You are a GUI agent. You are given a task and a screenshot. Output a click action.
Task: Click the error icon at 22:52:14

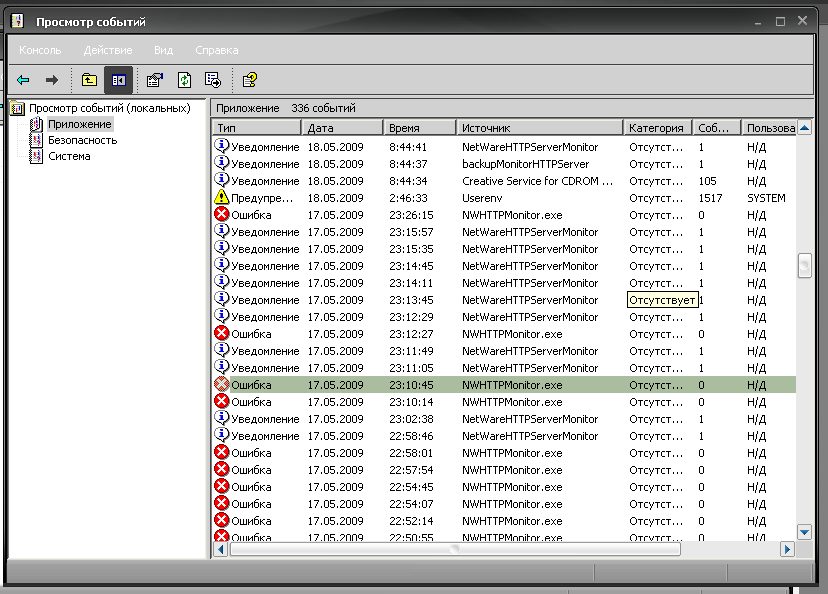click(221, 520)
